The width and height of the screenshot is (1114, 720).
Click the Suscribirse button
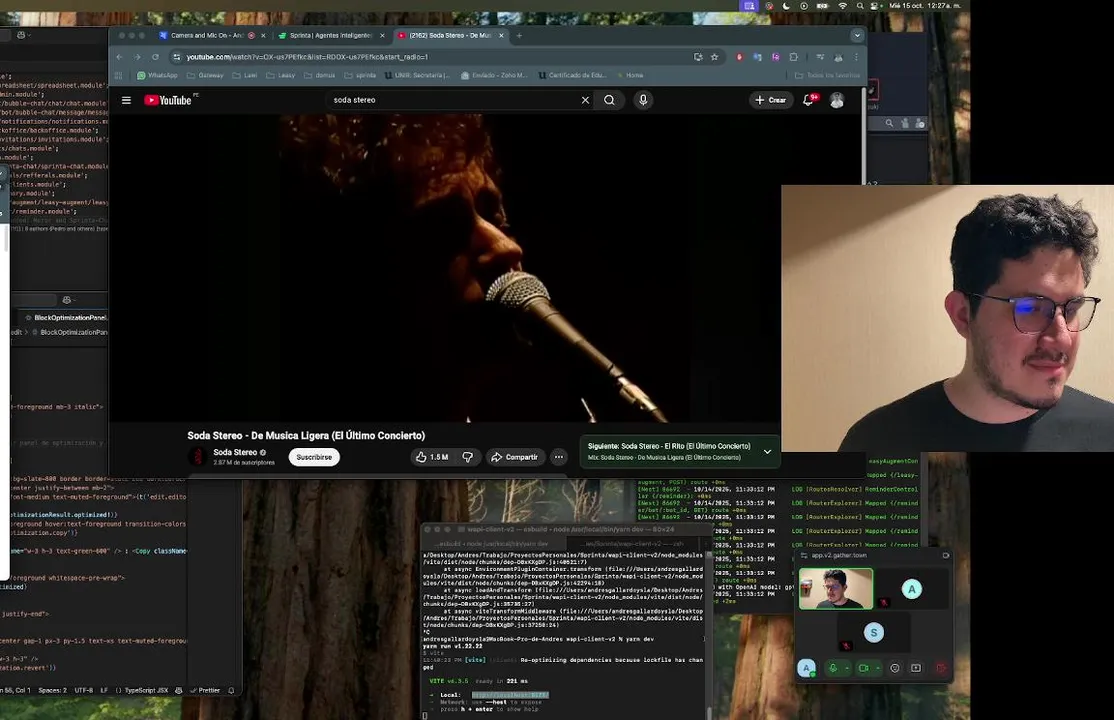point(314,457)
